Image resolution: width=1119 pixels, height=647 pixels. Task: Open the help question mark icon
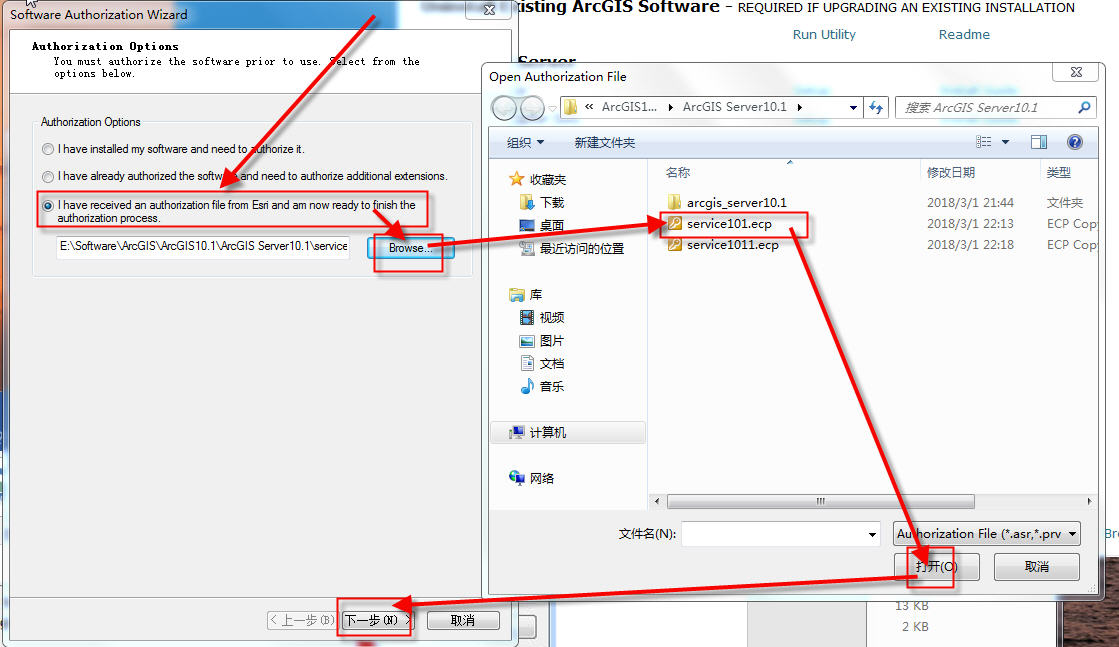(1074, 142)
